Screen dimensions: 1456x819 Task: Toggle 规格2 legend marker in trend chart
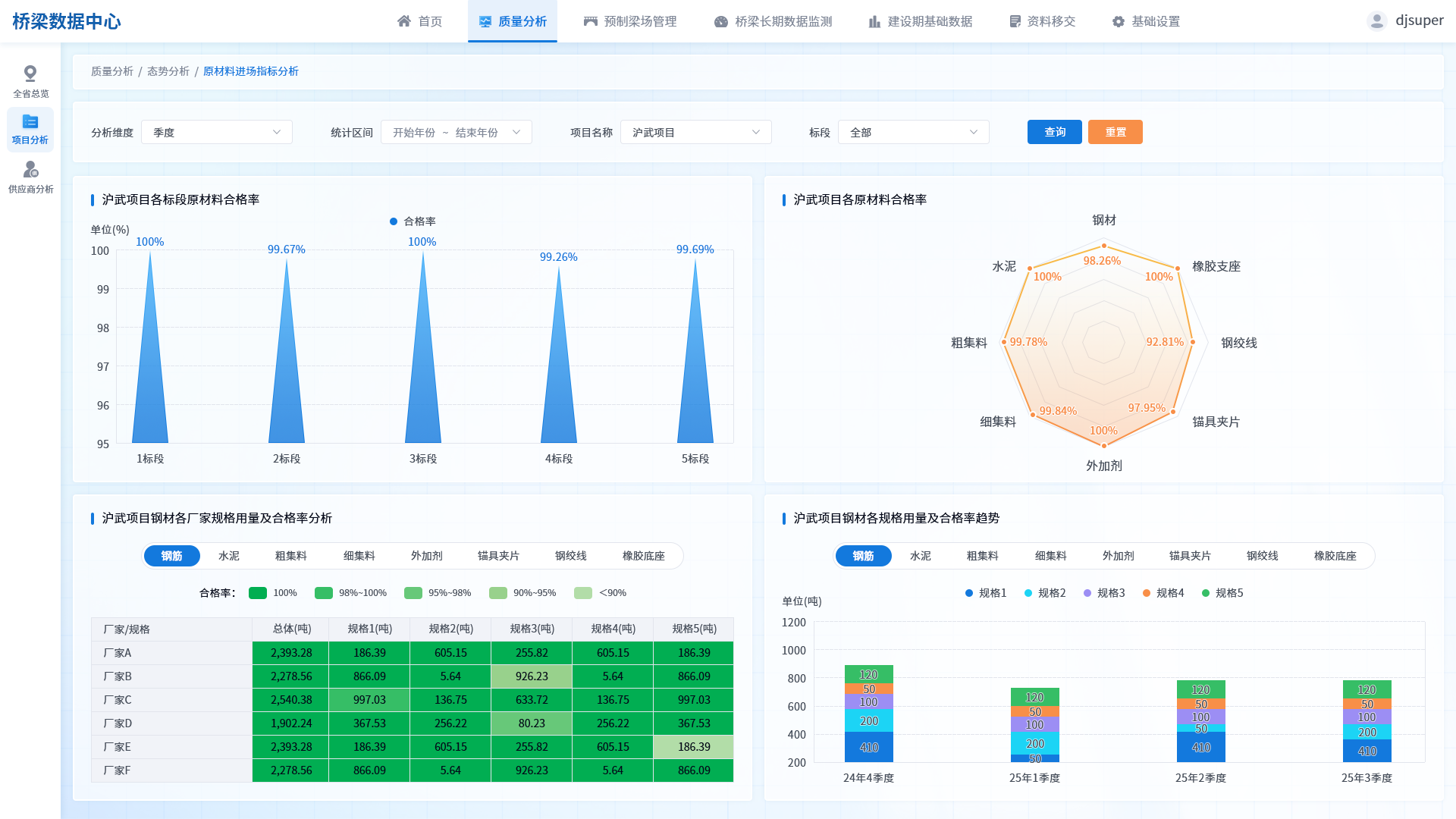(x=1028, y=593)
